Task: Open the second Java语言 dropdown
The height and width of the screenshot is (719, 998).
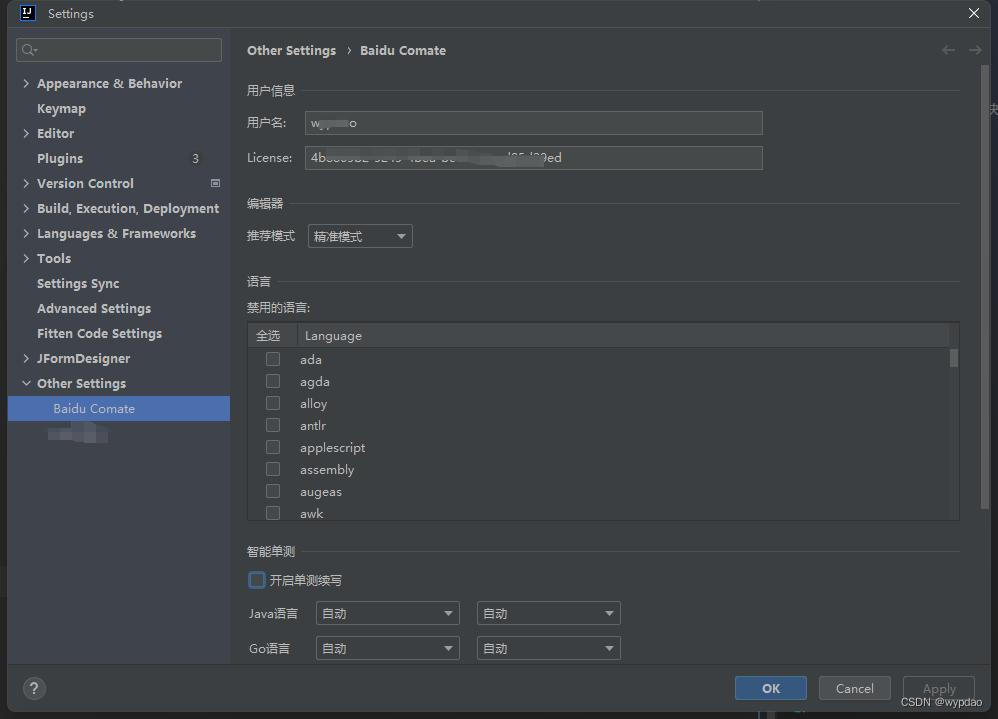Action: [x=549, y=613]
